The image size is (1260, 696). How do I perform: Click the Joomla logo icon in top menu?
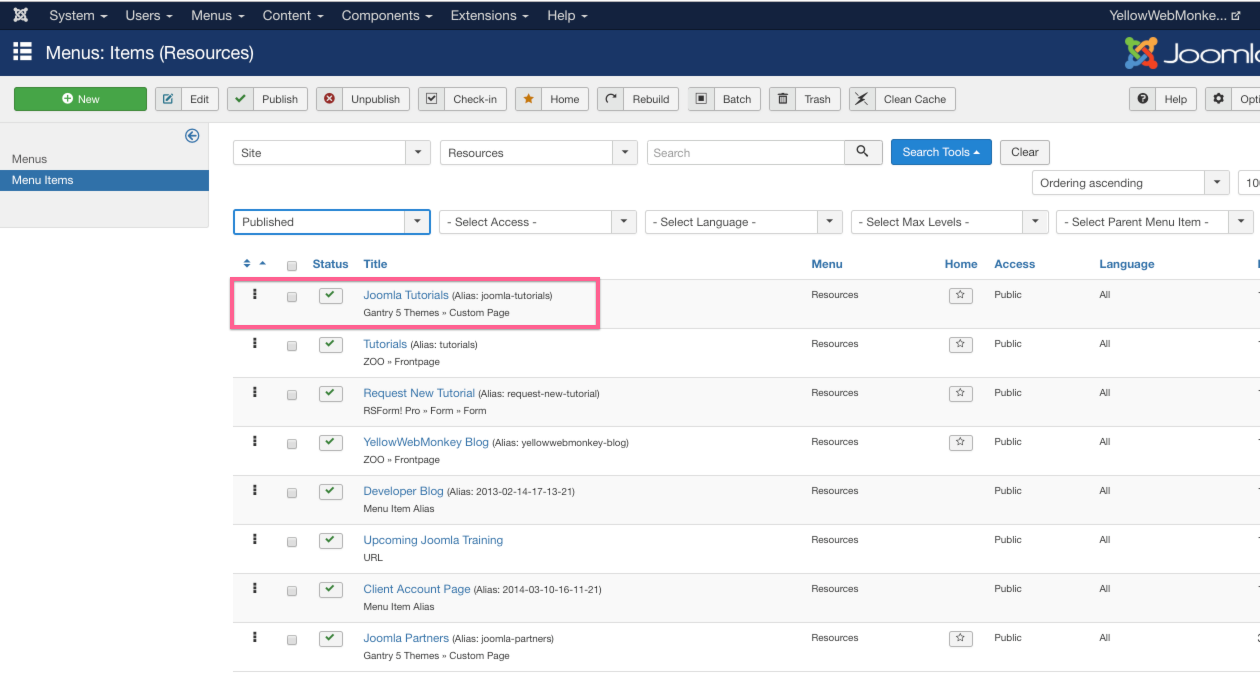click(21, 15)
